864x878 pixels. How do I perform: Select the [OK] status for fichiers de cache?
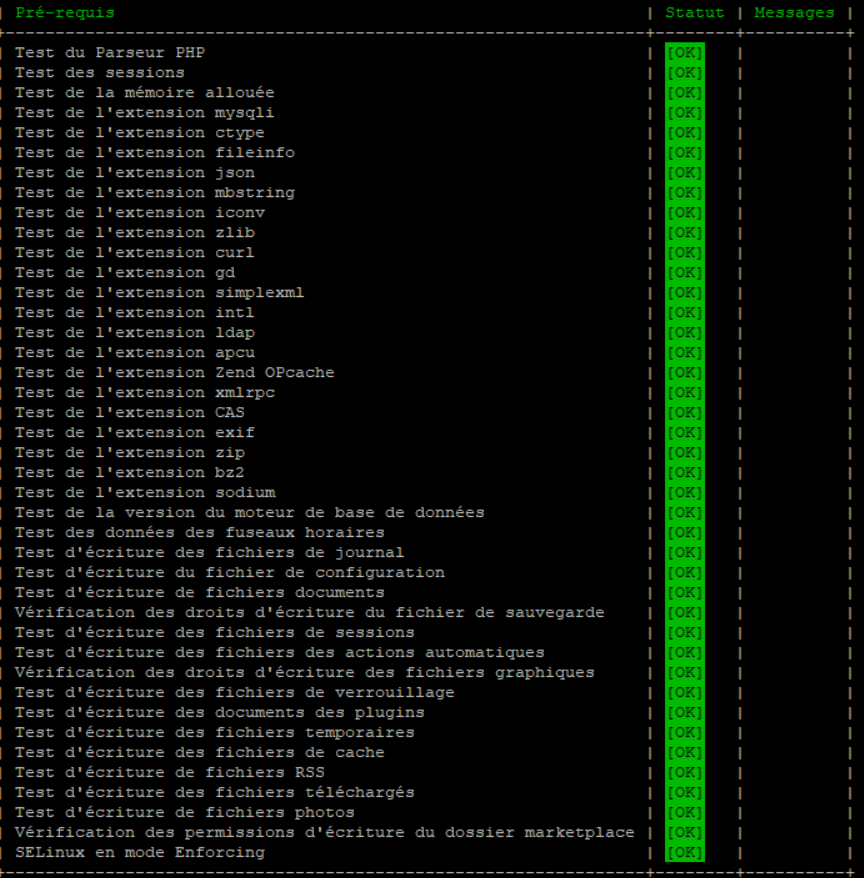tap(685, 753)
